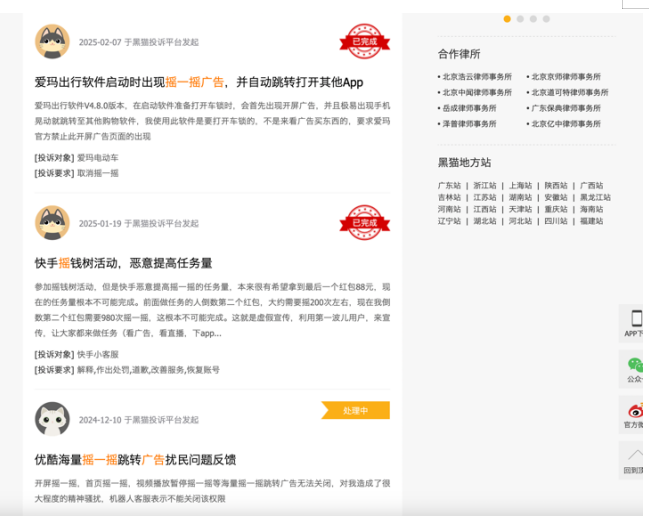
Task: Click the 2025-01-19 于黑猫投诉平台发起 date line
Action: point(139,224)
